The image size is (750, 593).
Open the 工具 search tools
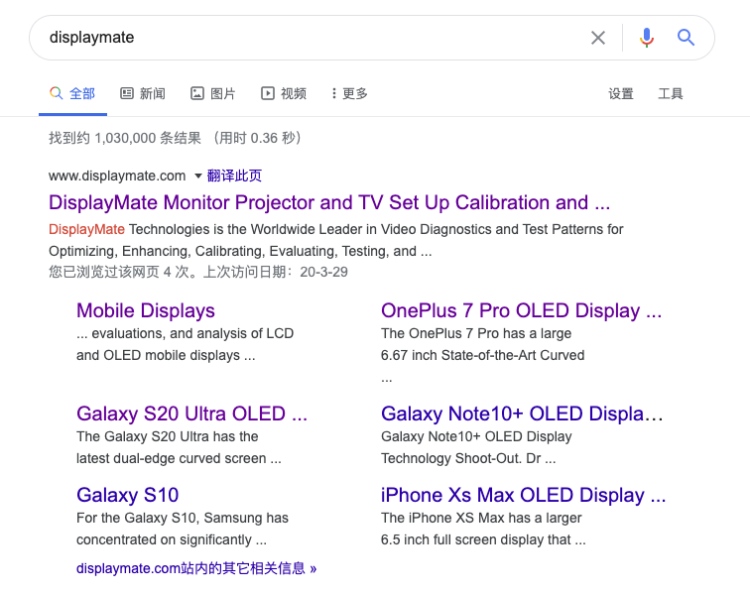click(x=670, y=93)
